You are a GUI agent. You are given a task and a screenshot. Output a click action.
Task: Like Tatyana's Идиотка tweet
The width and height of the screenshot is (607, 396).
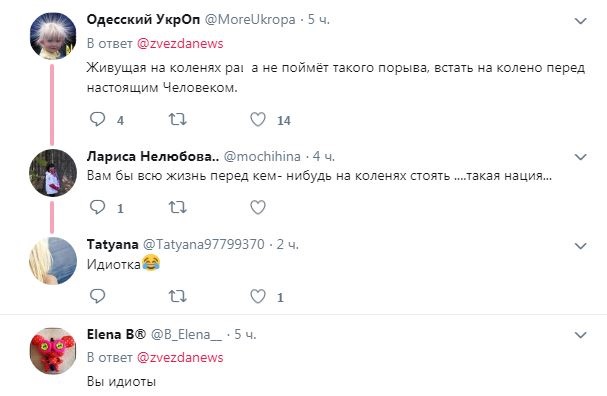(258, 296)
